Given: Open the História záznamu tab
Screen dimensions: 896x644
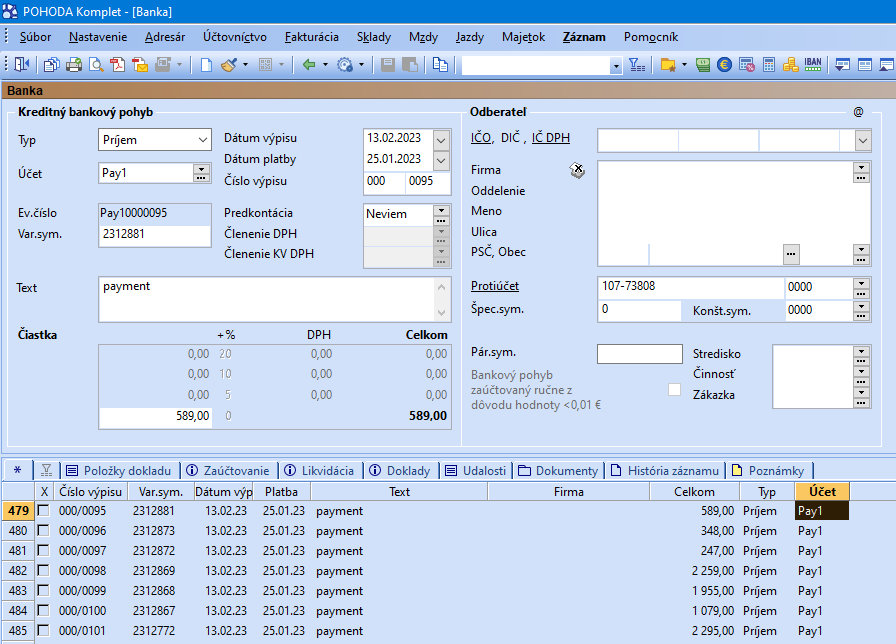Looking at the screenshot, I should (665, 471).
